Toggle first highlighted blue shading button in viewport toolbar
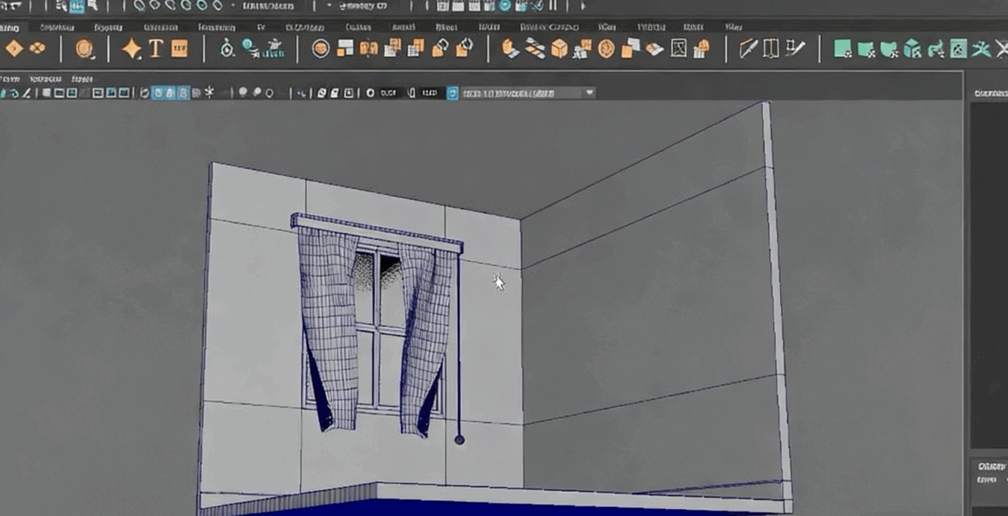 (x=158, y=93)
